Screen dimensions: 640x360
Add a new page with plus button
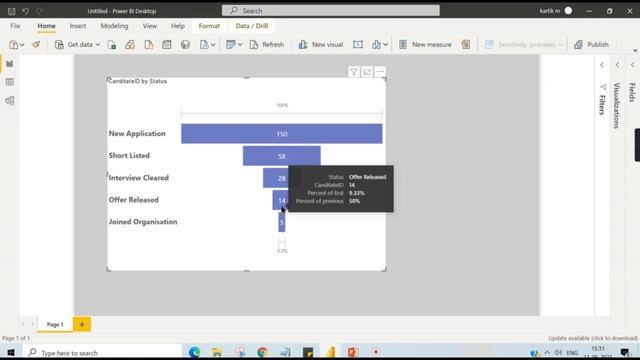click(82, 324)
